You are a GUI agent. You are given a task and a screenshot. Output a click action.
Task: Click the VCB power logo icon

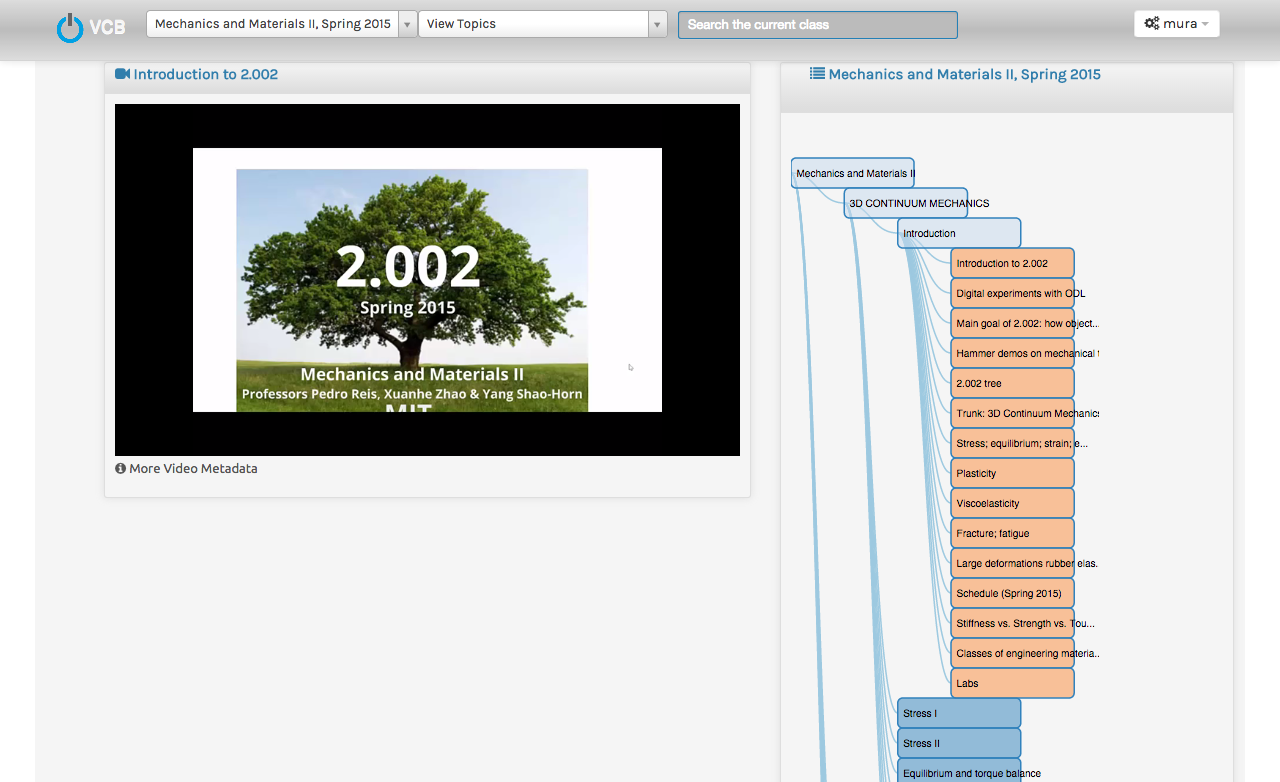pyautogui.click(x=70, y=27)
